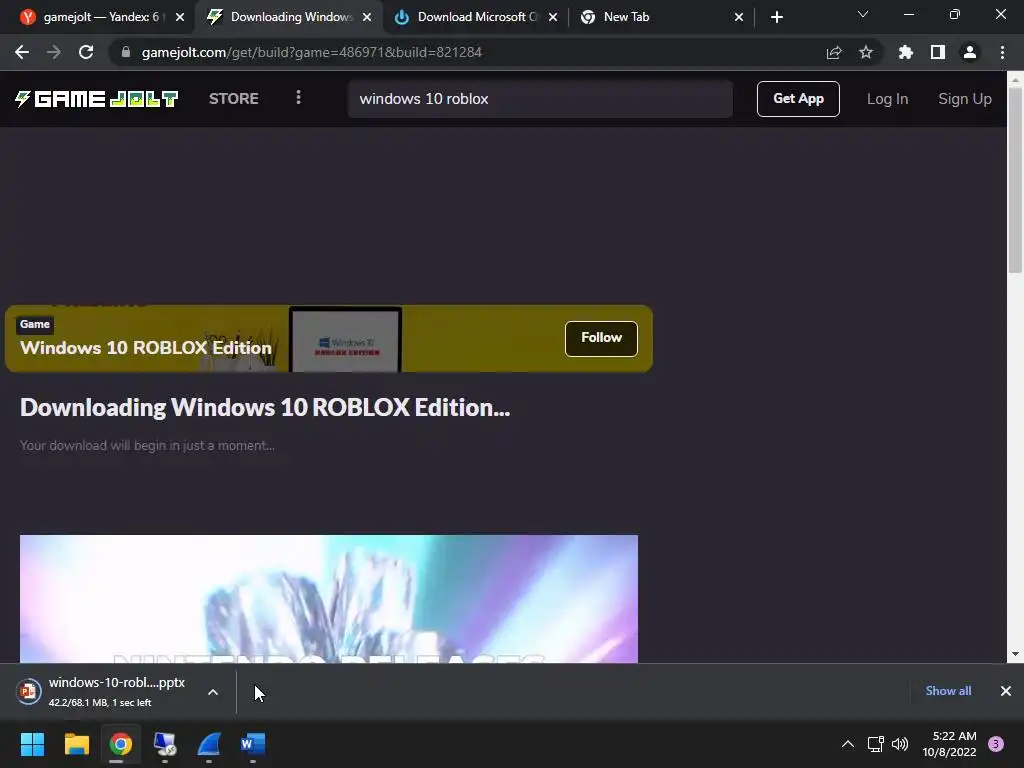The image size is (1024, 768).
Task: Click Show all downloads link
Action: tap(948, 691)
